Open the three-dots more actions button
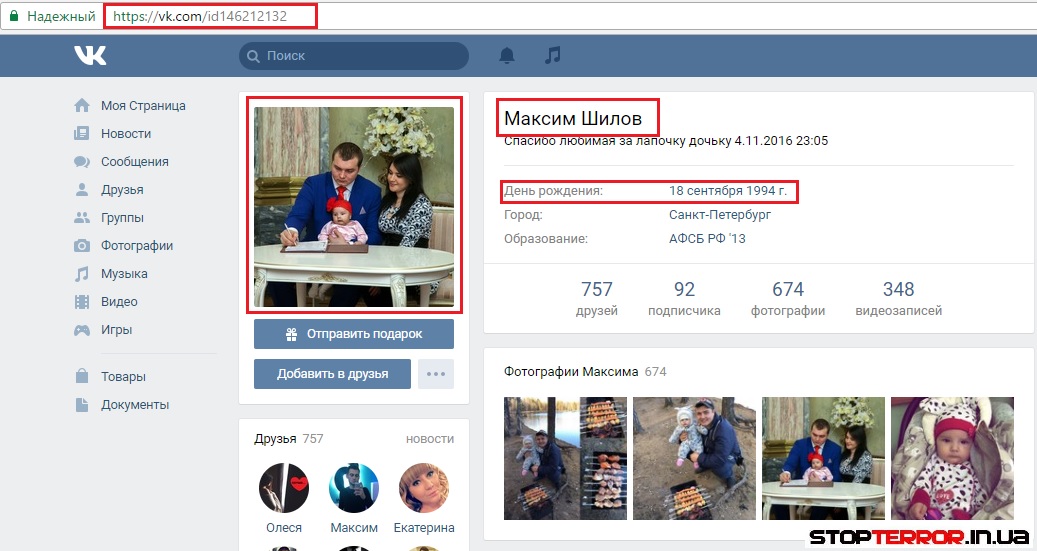1037x551 pixels. (x=436, y=374)
